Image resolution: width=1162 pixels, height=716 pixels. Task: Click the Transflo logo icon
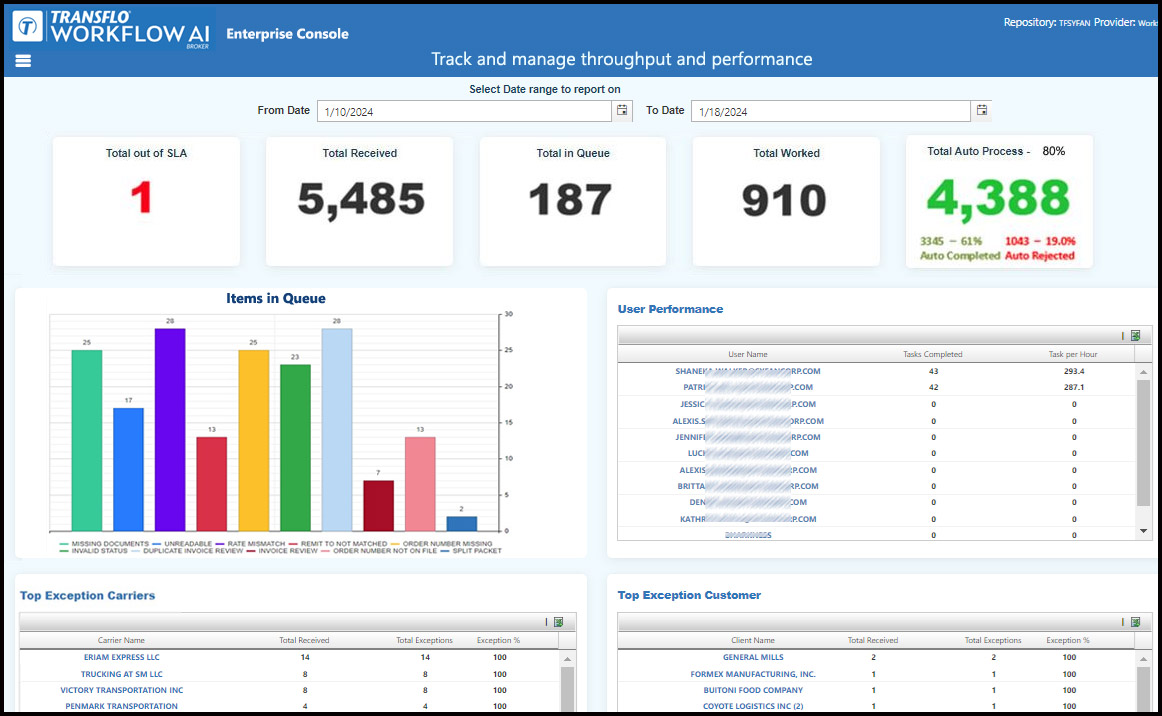point(28,27)
